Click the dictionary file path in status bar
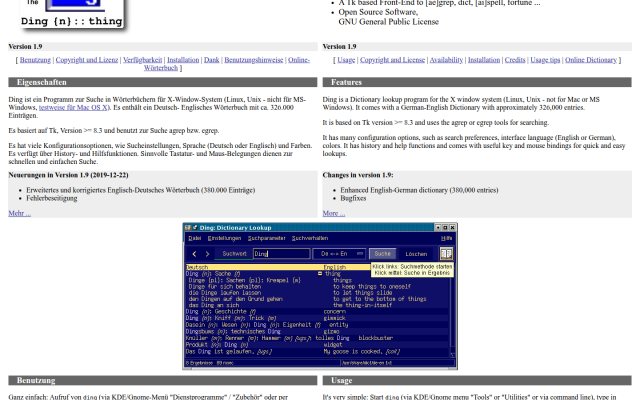Image resolution: width=640 pixels, height=400 pixels. (x=367, y=362)
